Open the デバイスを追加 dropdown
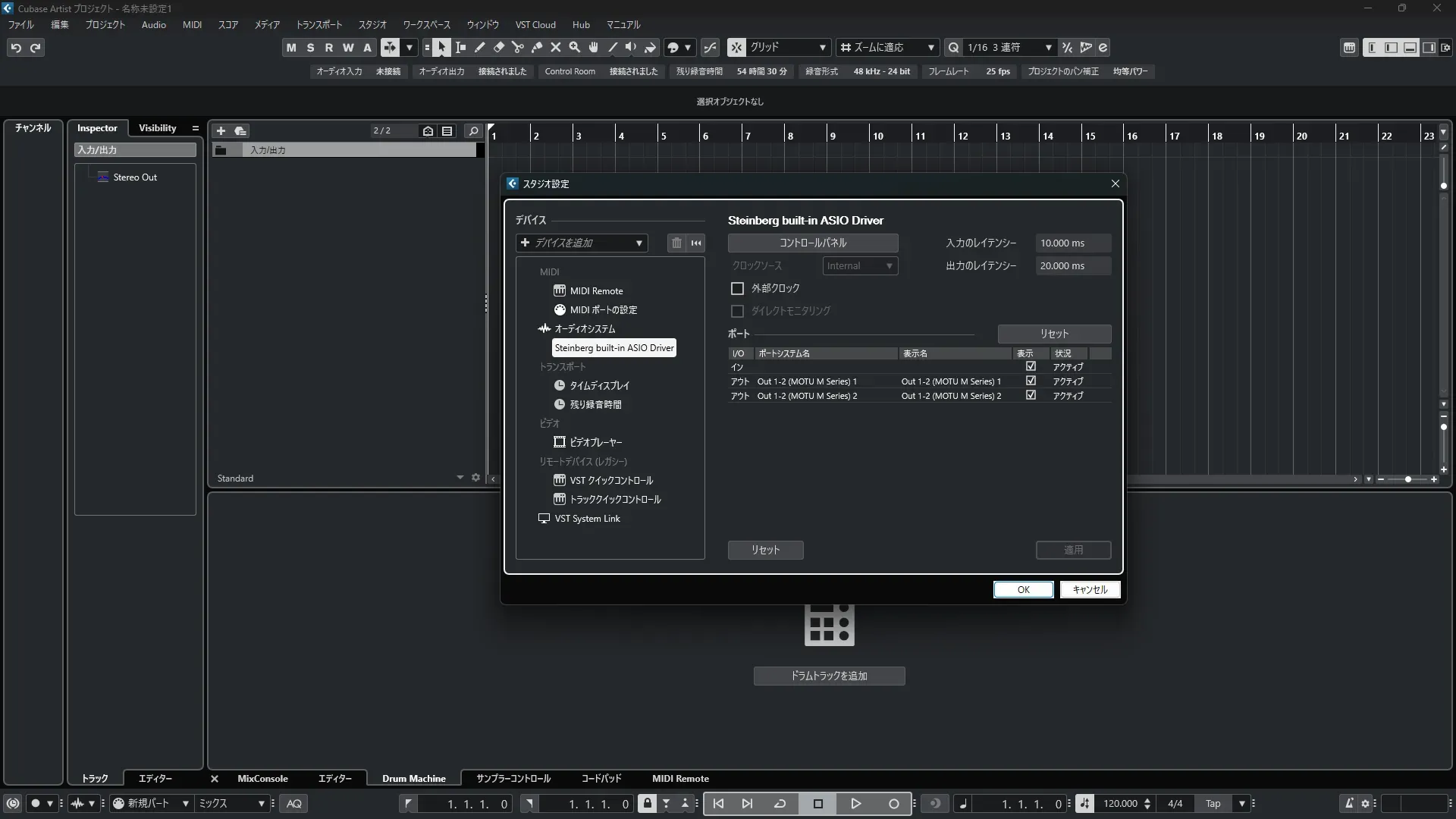 [x=582, y=243]
